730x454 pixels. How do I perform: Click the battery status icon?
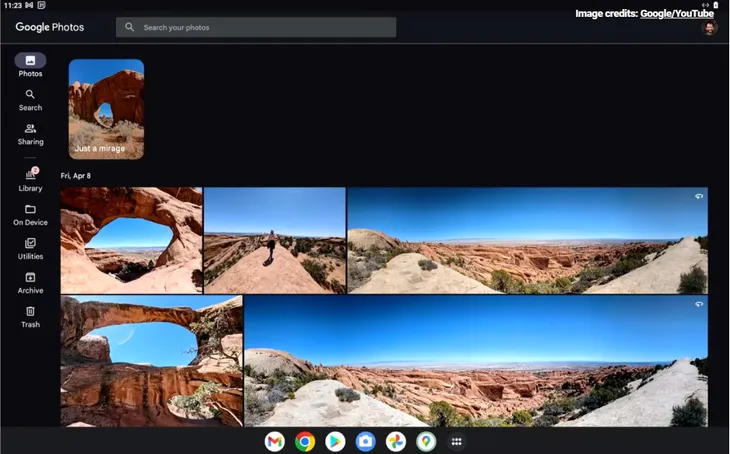pos(716,5)
